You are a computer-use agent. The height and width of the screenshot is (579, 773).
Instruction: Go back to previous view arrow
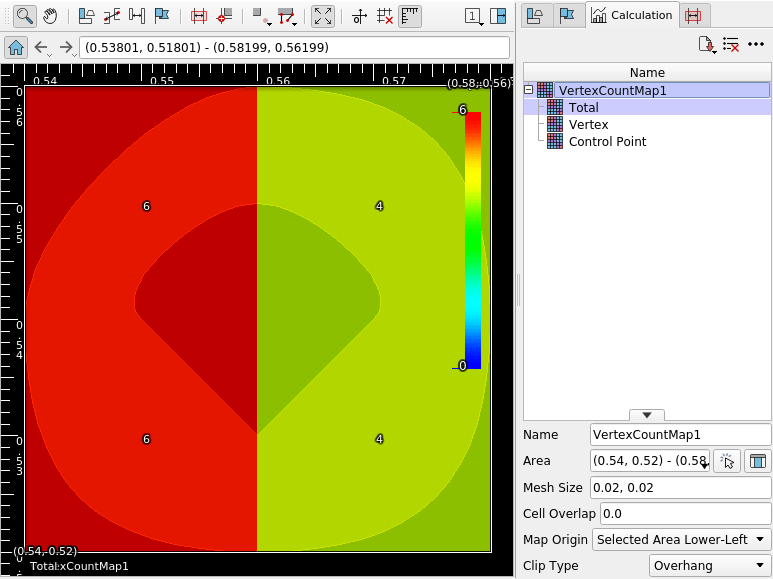pyautogui.click(x=41, y=47)
